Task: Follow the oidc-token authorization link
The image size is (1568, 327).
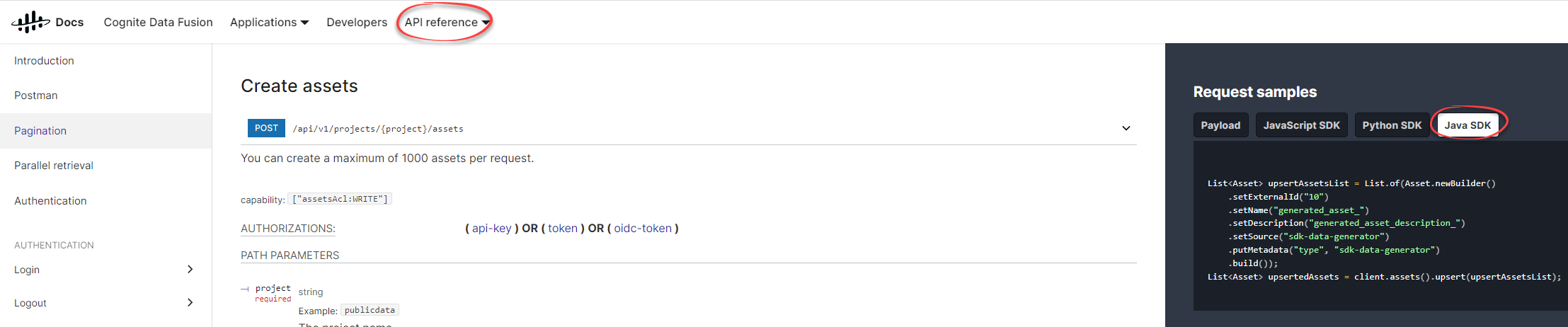Action: pos(643,228)
